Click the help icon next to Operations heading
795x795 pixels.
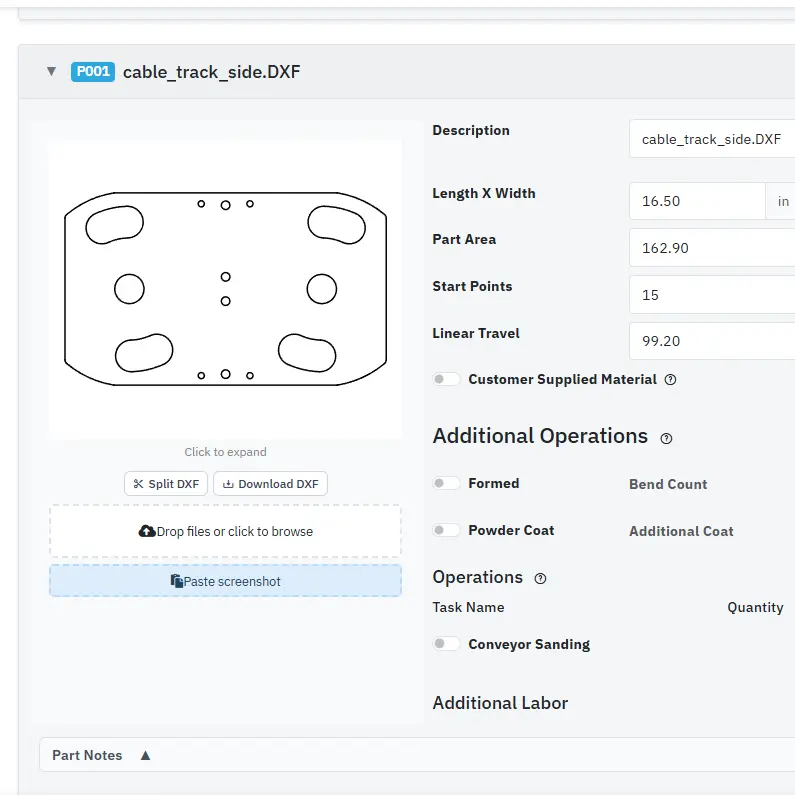(x=541, y=579)
